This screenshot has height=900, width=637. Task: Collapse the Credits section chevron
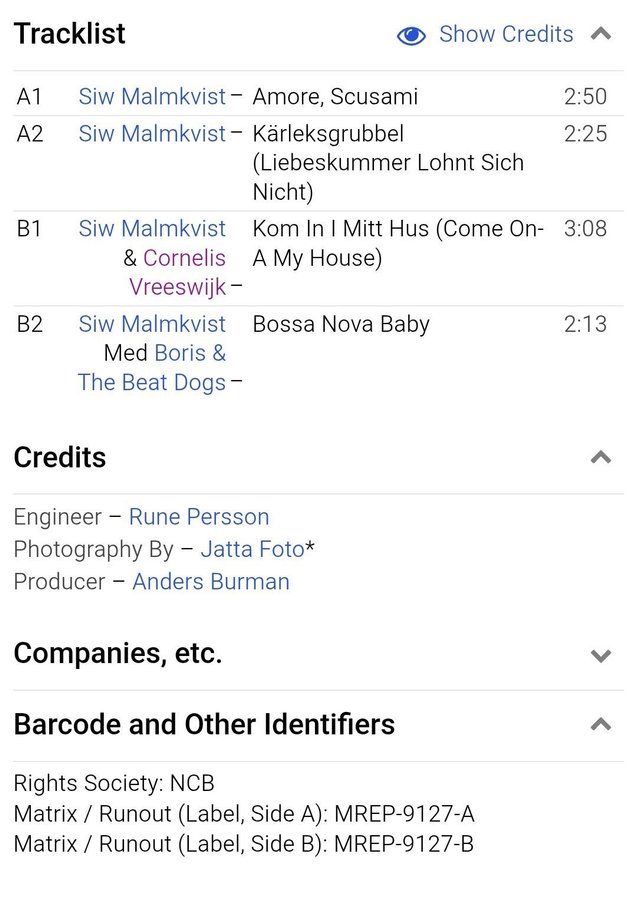point(600,458)
